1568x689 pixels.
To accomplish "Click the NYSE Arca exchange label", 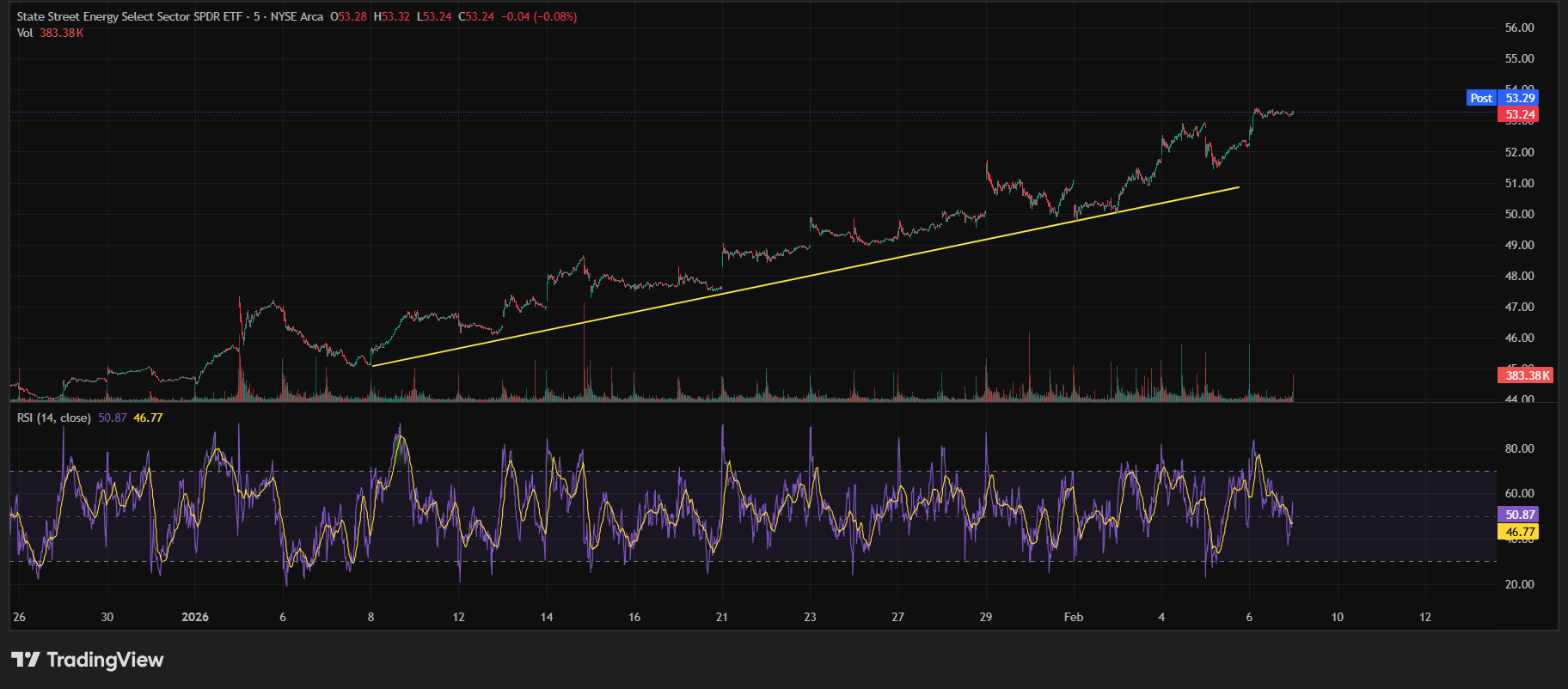I will coord(297,16).
